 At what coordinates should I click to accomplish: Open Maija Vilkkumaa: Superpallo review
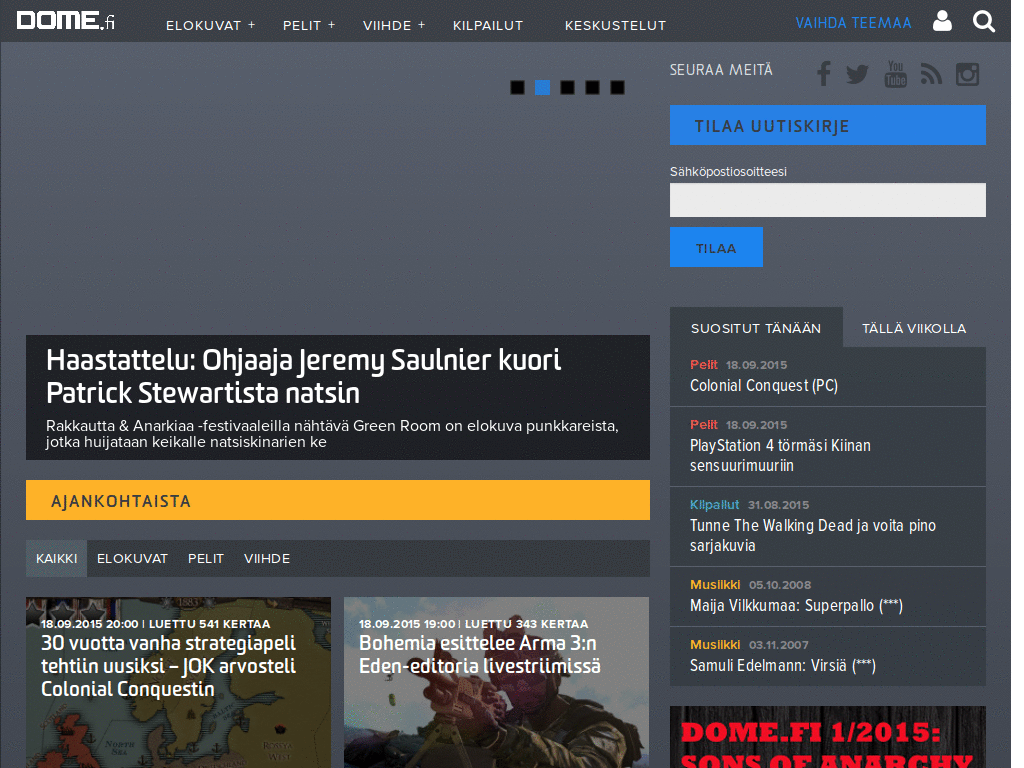pyautogui.click(x=796, y=605)
